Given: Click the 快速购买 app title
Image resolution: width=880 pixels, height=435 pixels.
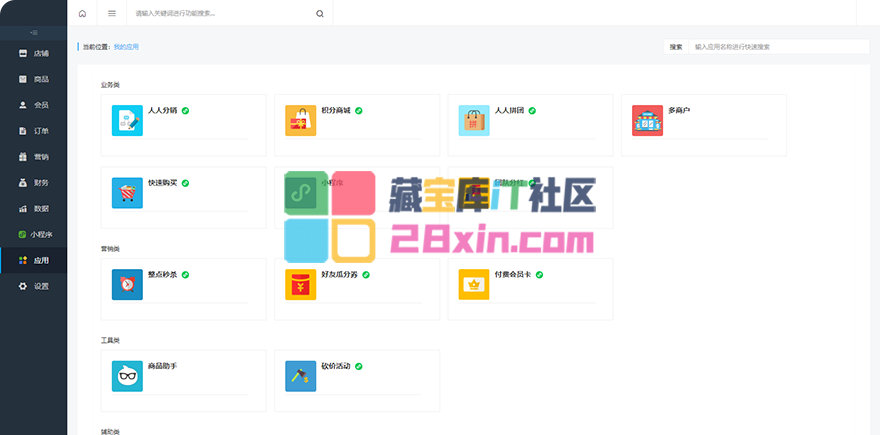Looking at the screenshot, I should click(163, 183).
